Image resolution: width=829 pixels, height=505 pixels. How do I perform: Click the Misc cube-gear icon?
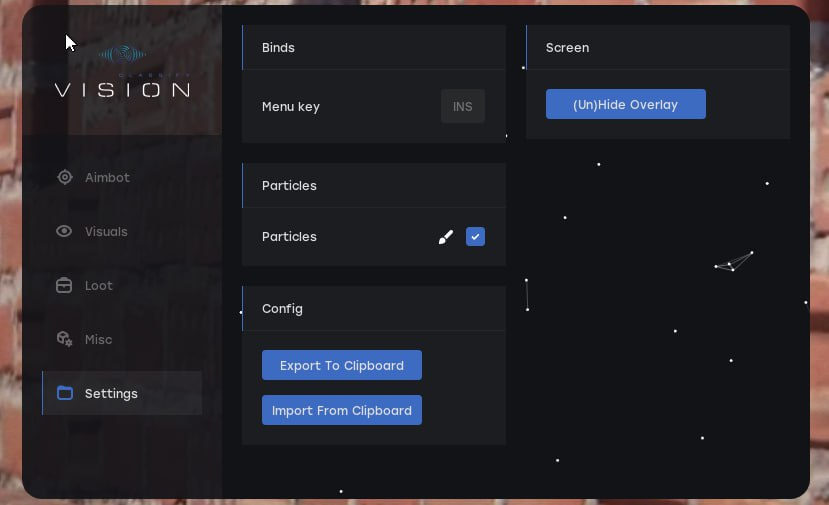[x=65, y=339]
